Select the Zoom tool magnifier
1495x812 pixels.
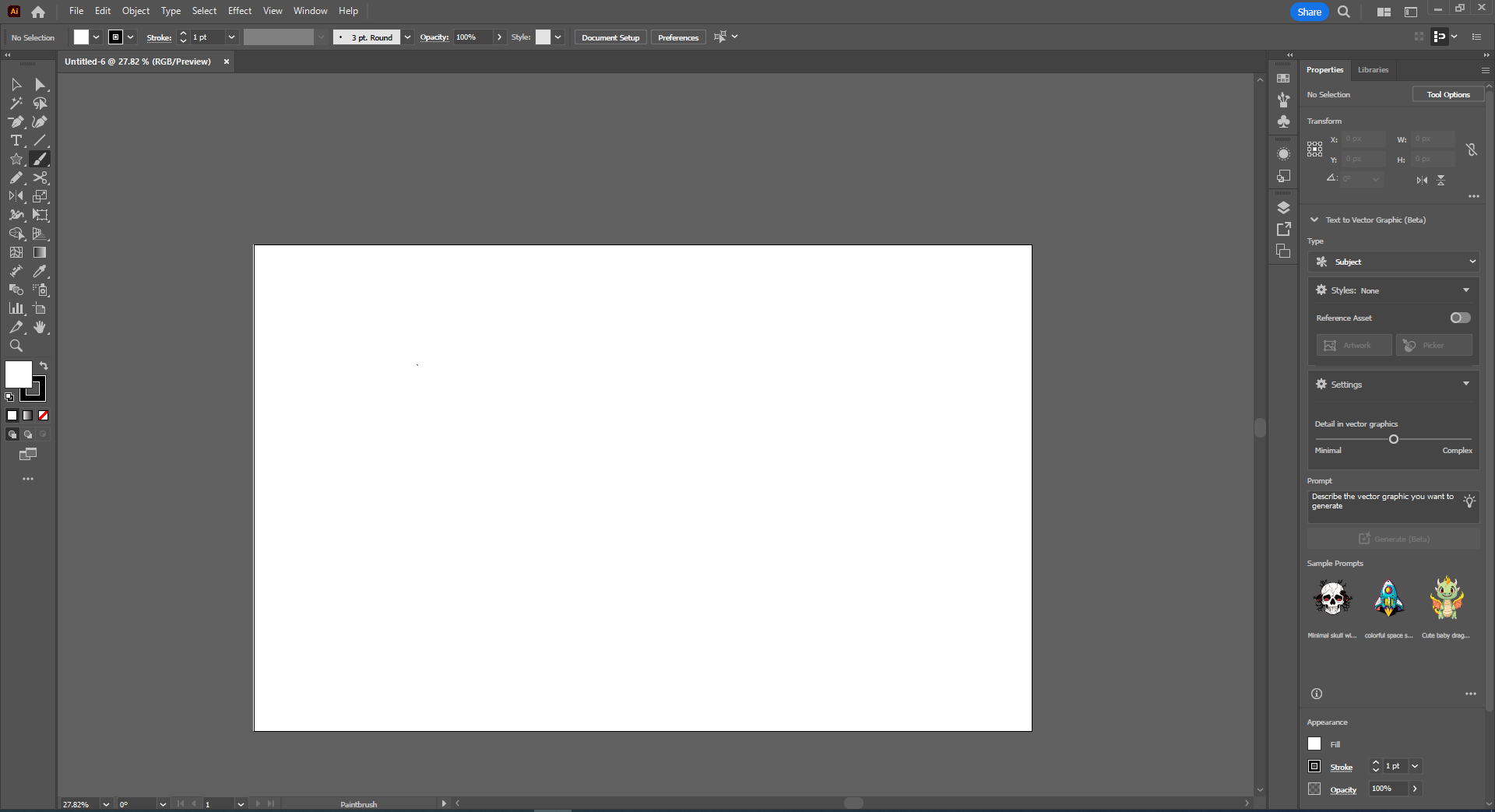click(16, 346)
